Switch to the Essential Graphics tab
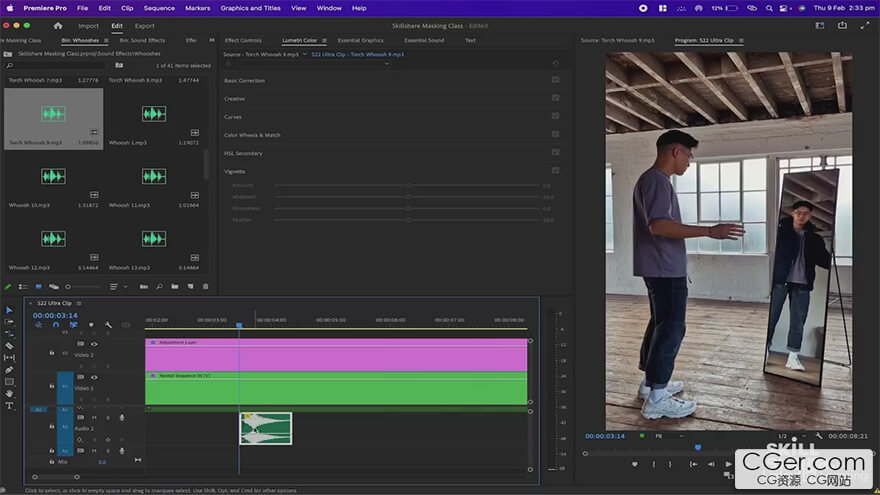This screenshot has height=495, width=880. (x=360, y=40)
